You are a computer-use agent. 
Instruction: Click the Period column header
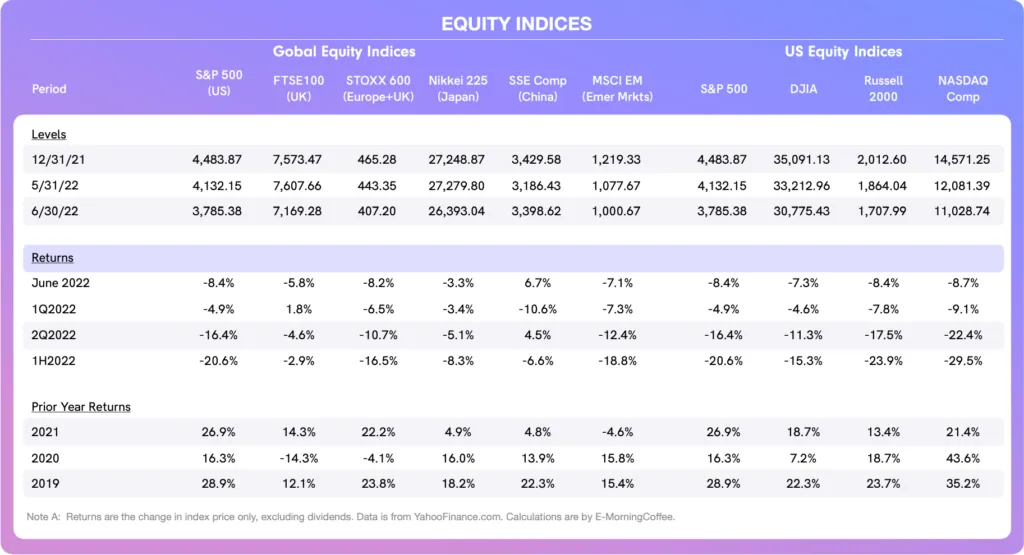[49, 89]
